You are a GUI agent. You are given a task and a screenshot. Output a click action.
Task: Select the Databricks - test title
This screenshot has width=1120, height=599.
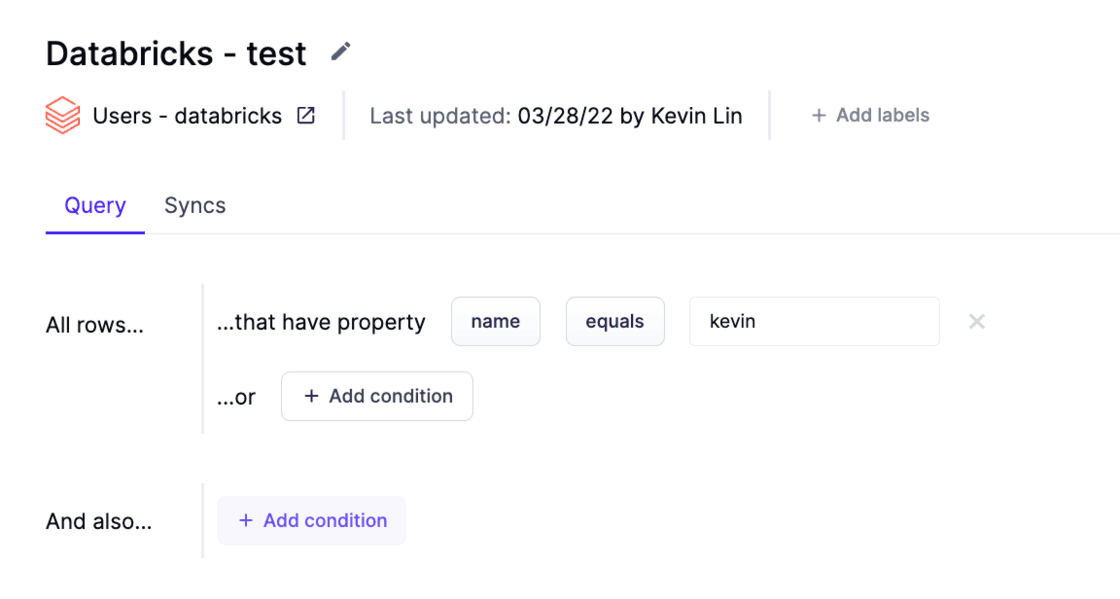point(176,53)
